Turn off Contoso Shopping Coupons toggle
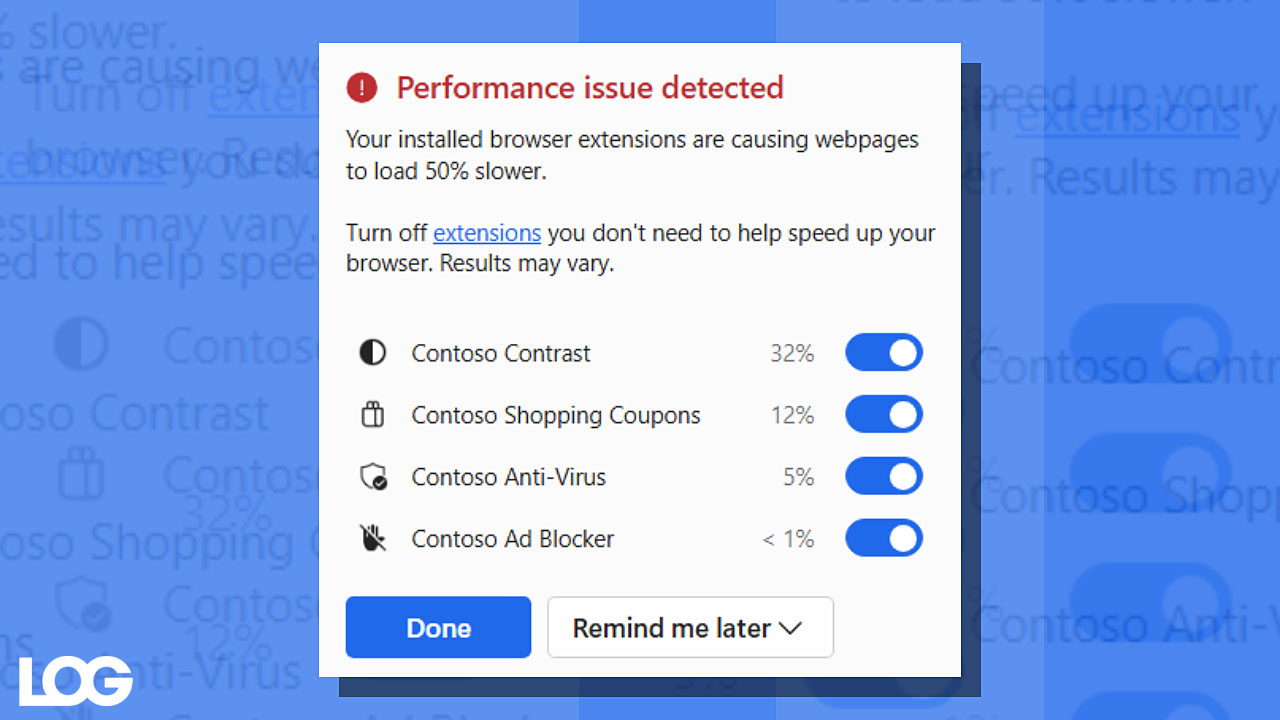This screenshot has width=1280, height=720. pos(884,415)
